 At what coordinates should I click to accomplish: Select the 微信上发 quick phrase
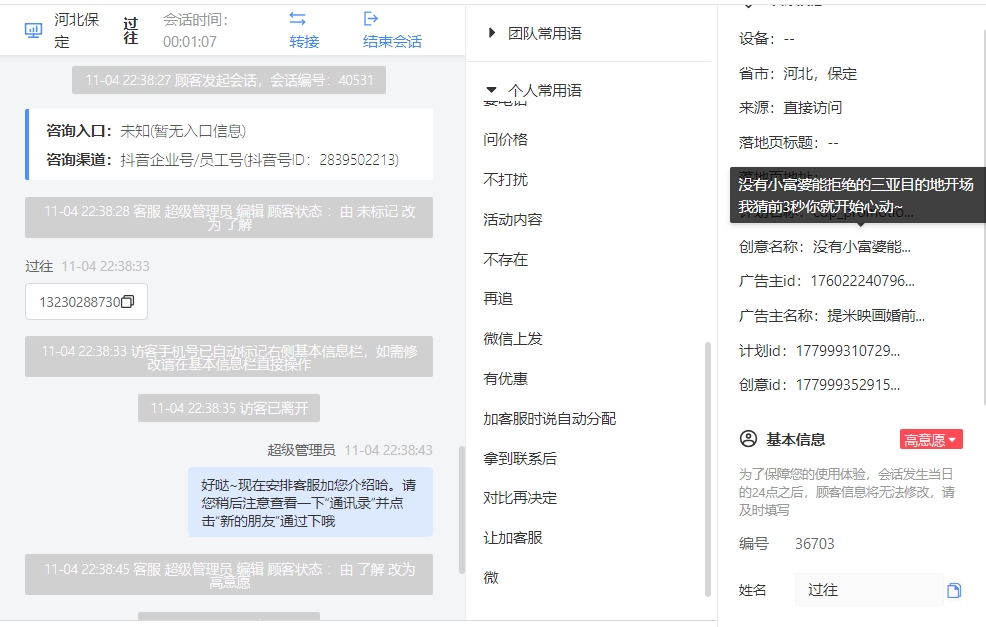click(x=512, y=339)
